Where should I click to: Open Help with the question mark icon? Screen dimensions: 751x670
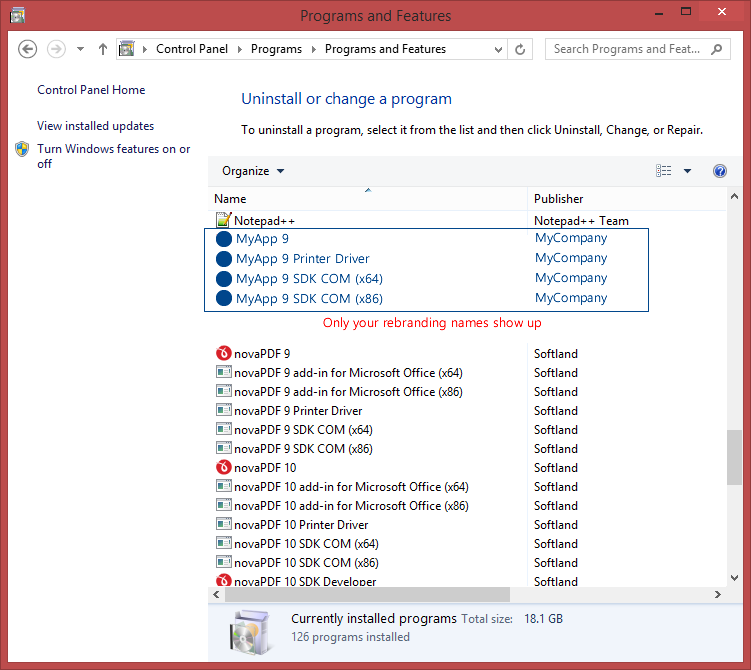pyautogui.click(x=720, y=171)
